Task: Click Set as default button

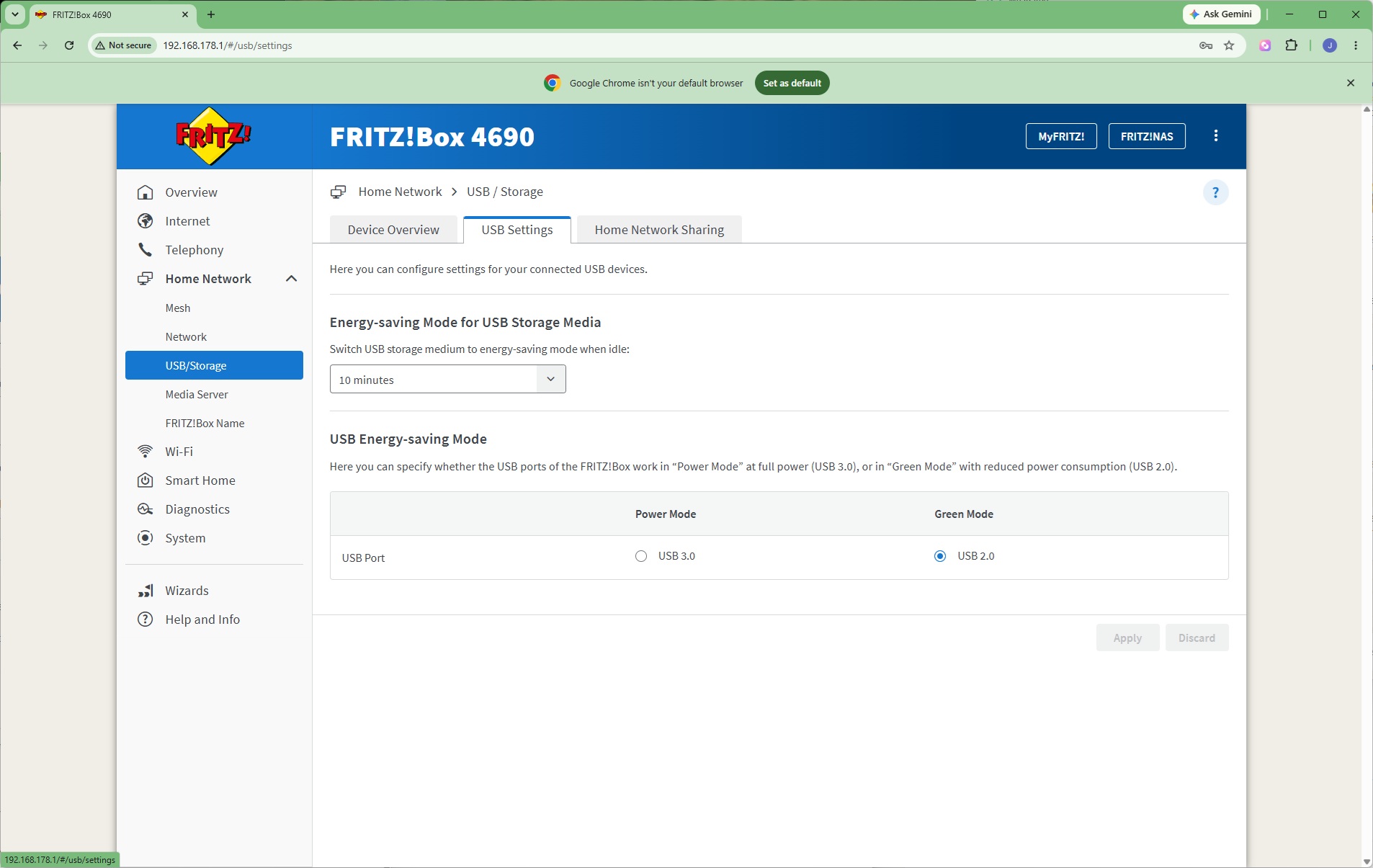Action: tap(792, 83)
